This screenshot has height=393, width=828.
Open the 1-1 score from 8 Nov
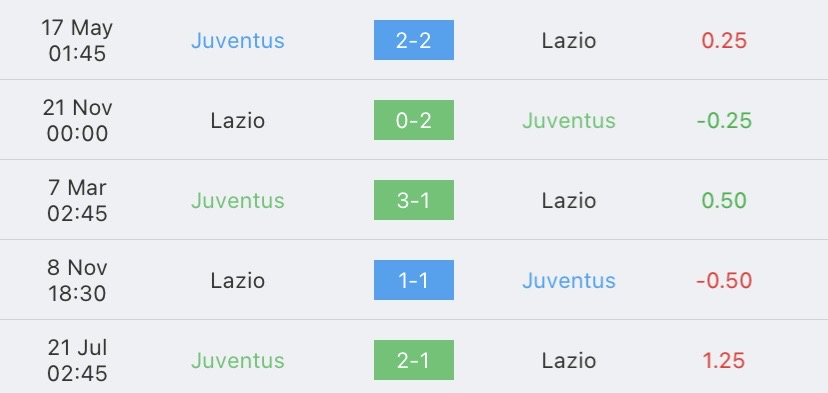413,280
